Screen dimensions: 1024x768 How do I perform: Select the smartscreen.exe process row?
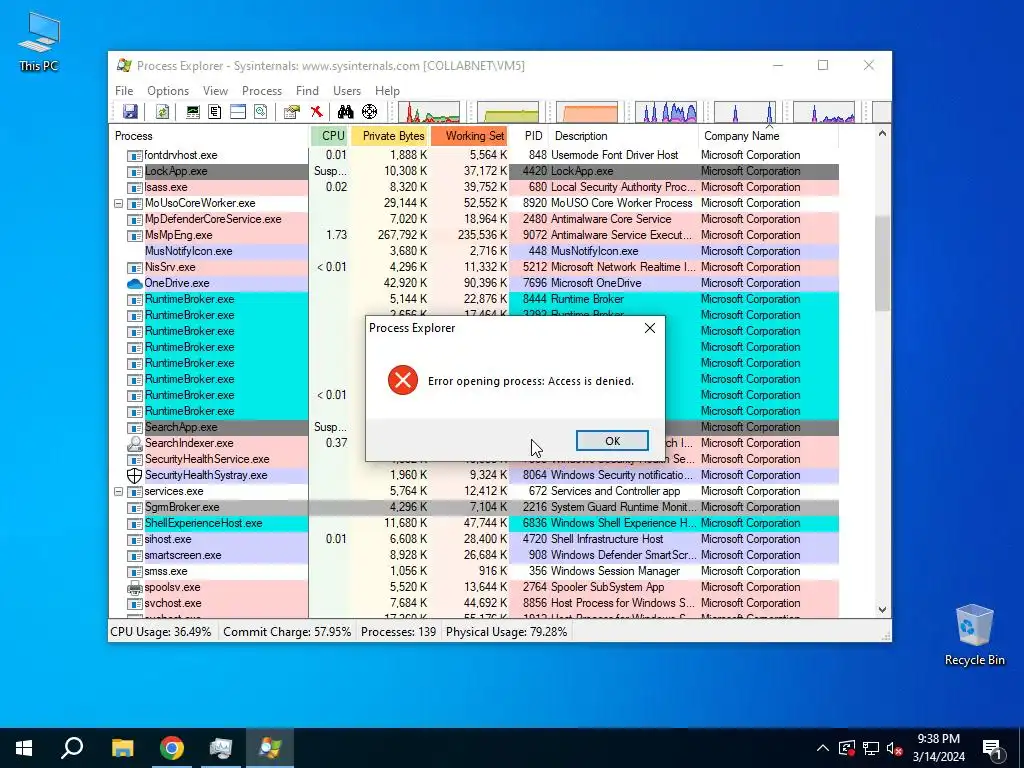tap(474, 555)
